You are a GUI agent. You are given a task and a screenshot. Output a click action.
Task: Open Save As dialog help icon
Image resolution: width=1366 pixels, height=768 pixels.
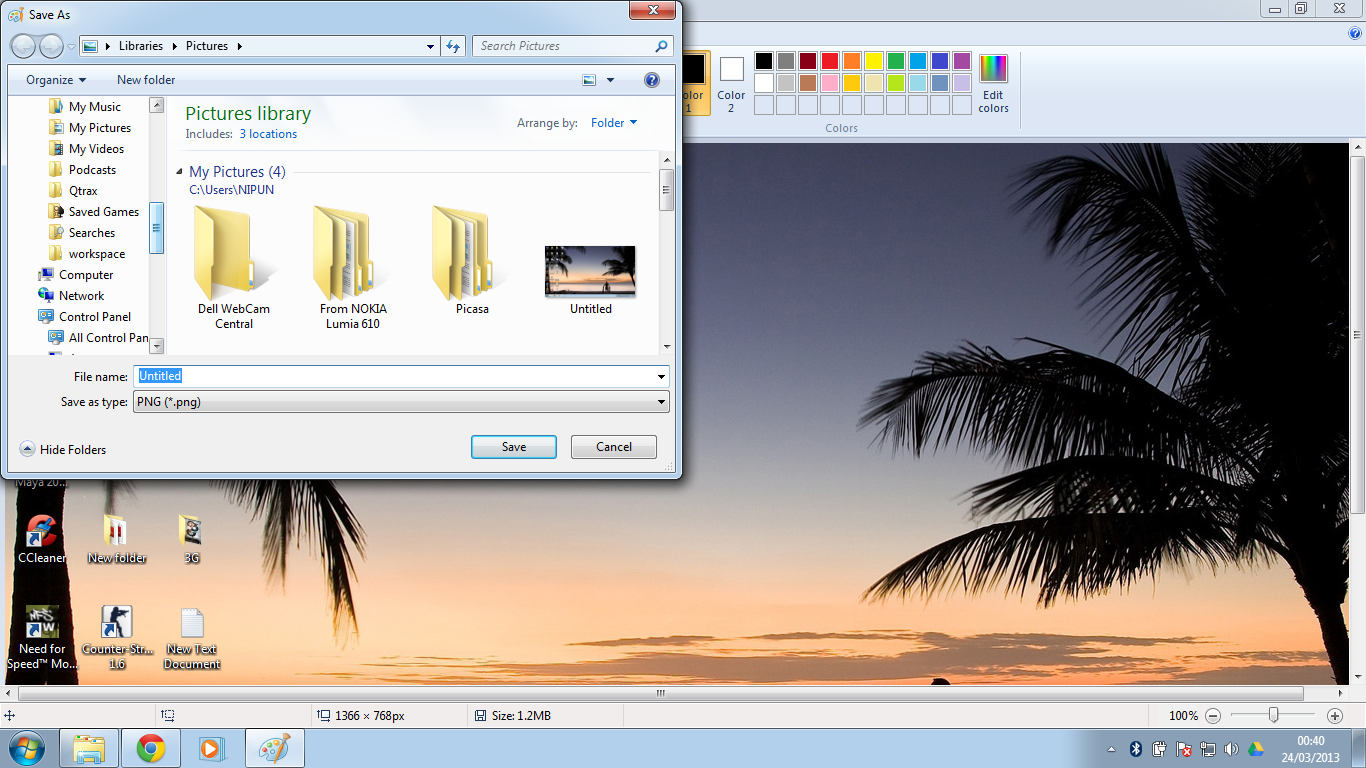click(x=652, y=80)
